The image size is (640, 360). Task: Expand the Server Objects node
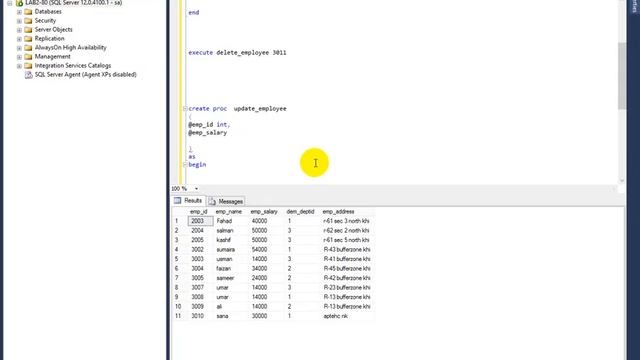point(19,30)
